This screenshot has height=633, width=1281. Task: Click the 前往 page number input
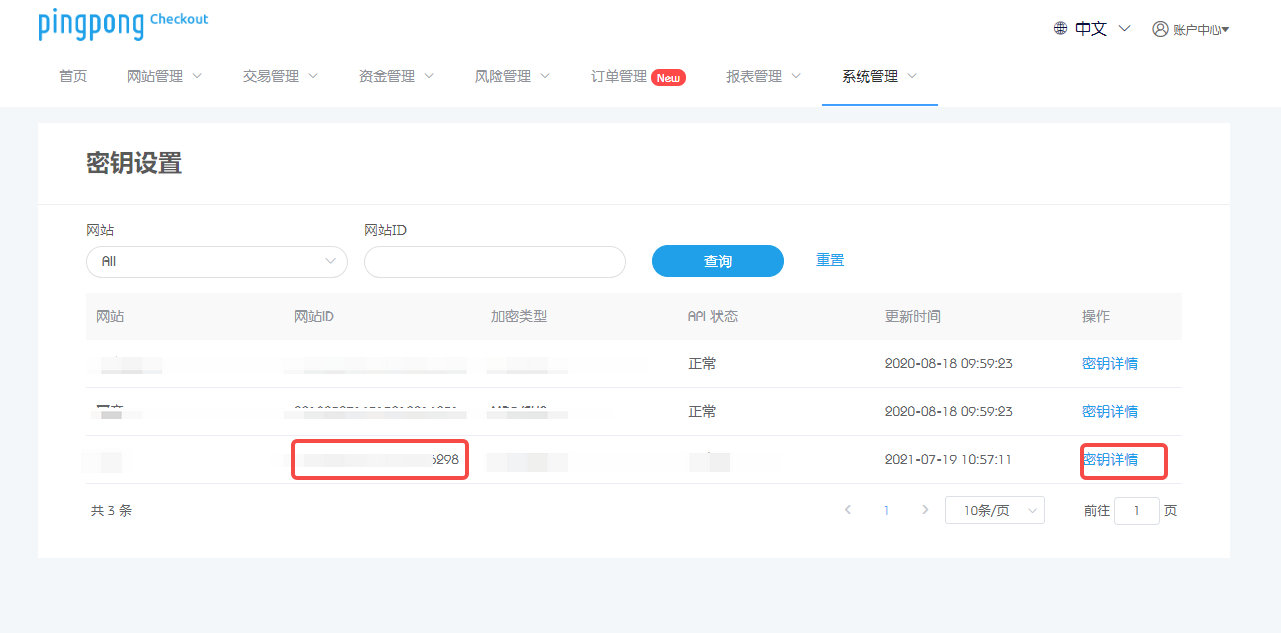tap(1136, 510)
